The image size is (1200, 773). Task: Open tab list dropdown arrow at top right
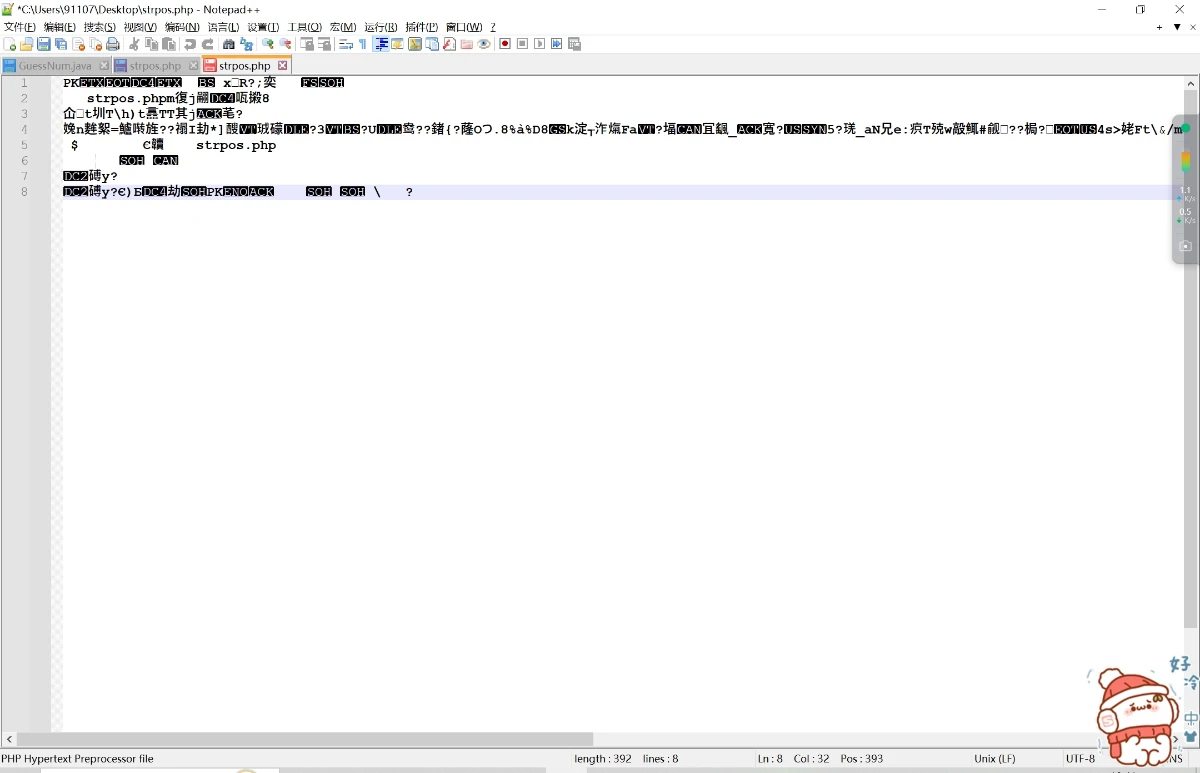1177,27
